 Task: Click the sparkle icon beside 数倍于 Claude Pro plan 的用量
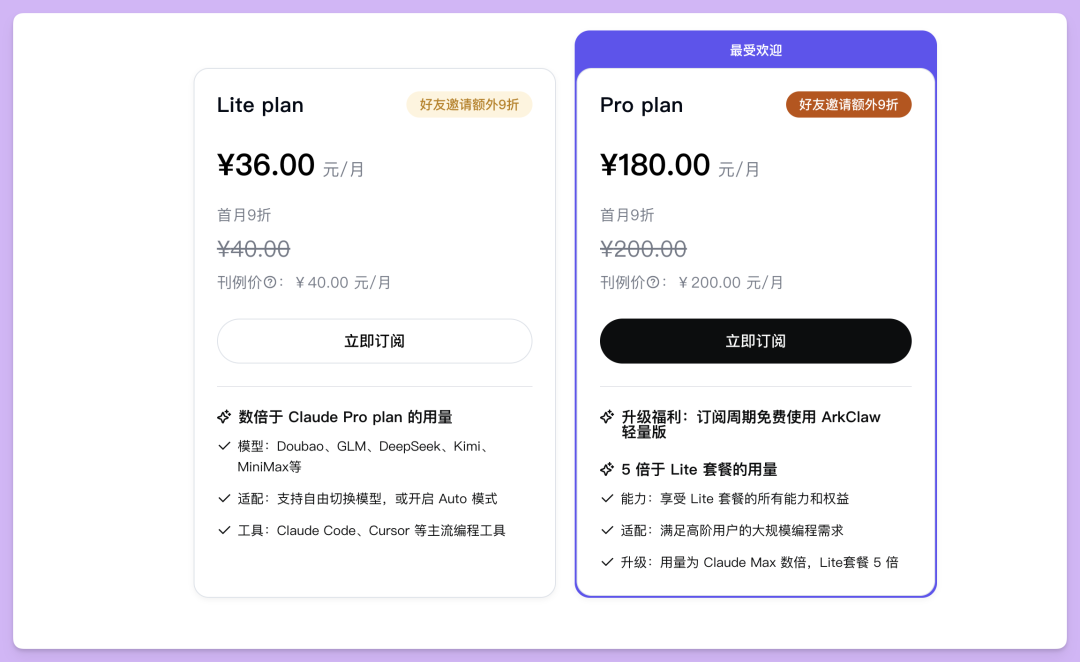click(x=224, y=417)
